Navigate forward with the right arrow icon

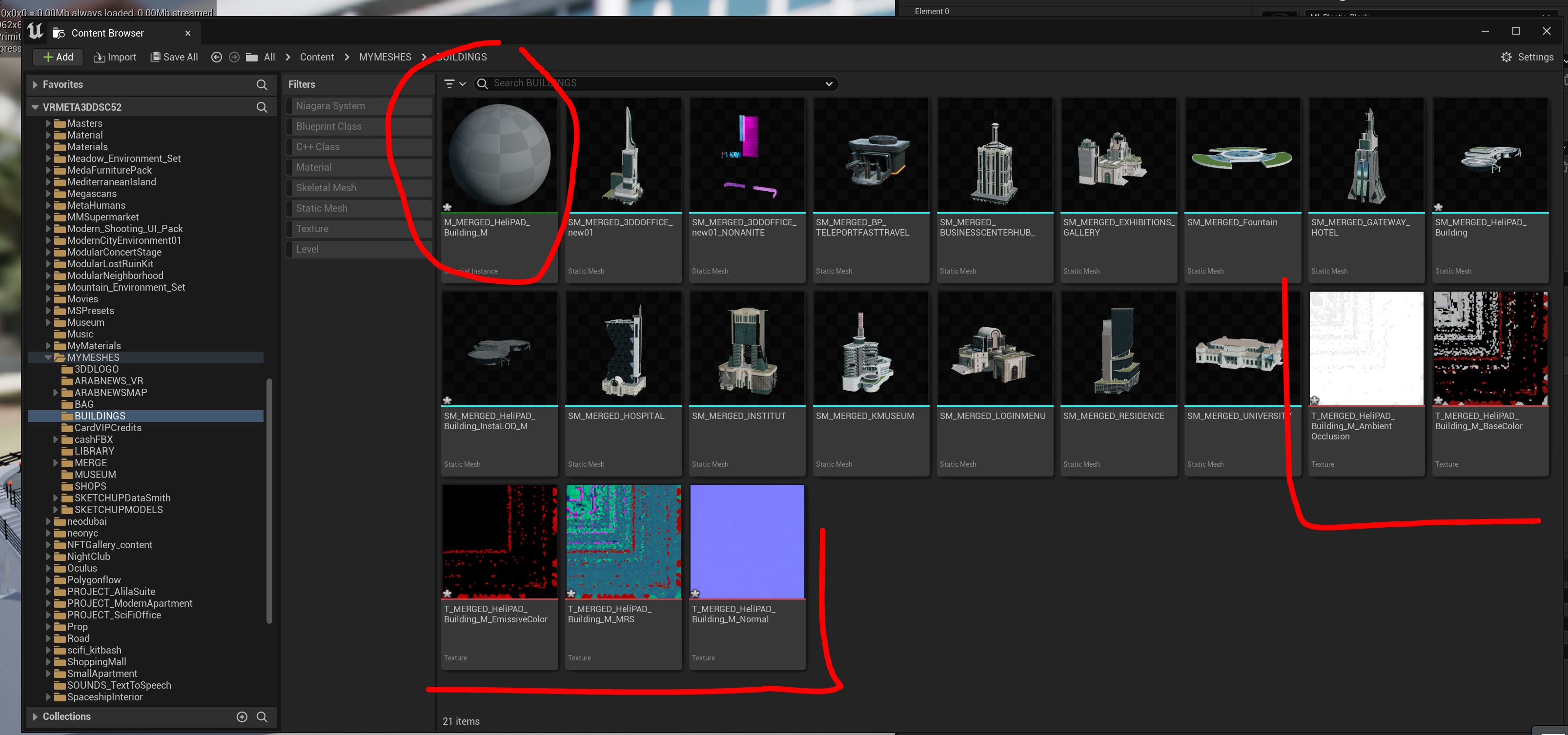point(234,57)
